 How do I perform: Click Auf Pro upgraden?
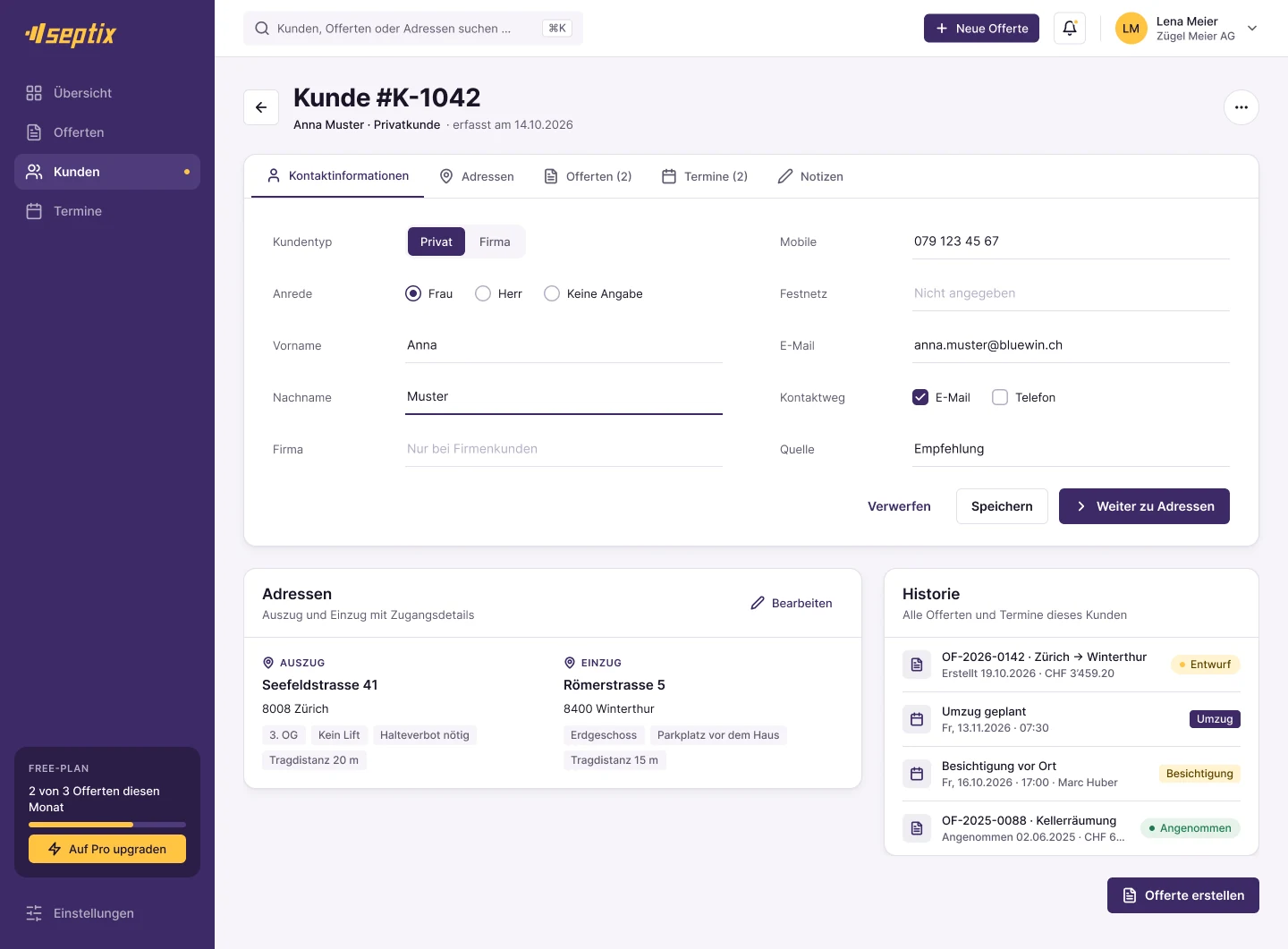[107, 849]
